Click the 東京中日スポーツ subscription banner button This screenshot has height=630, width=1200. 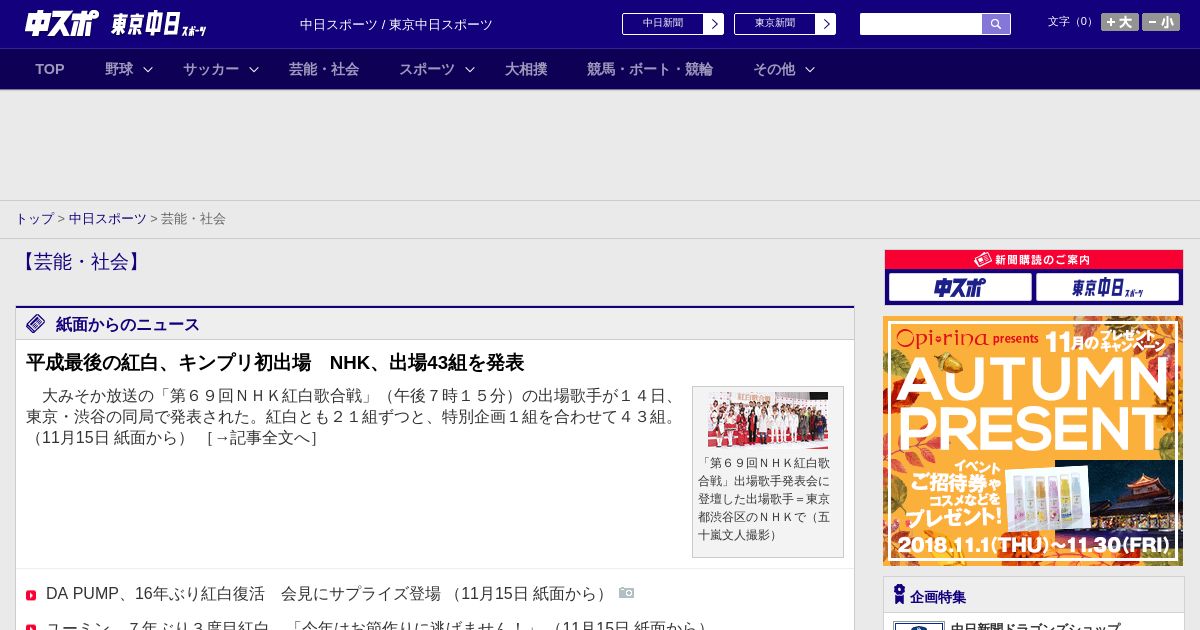1107,288
